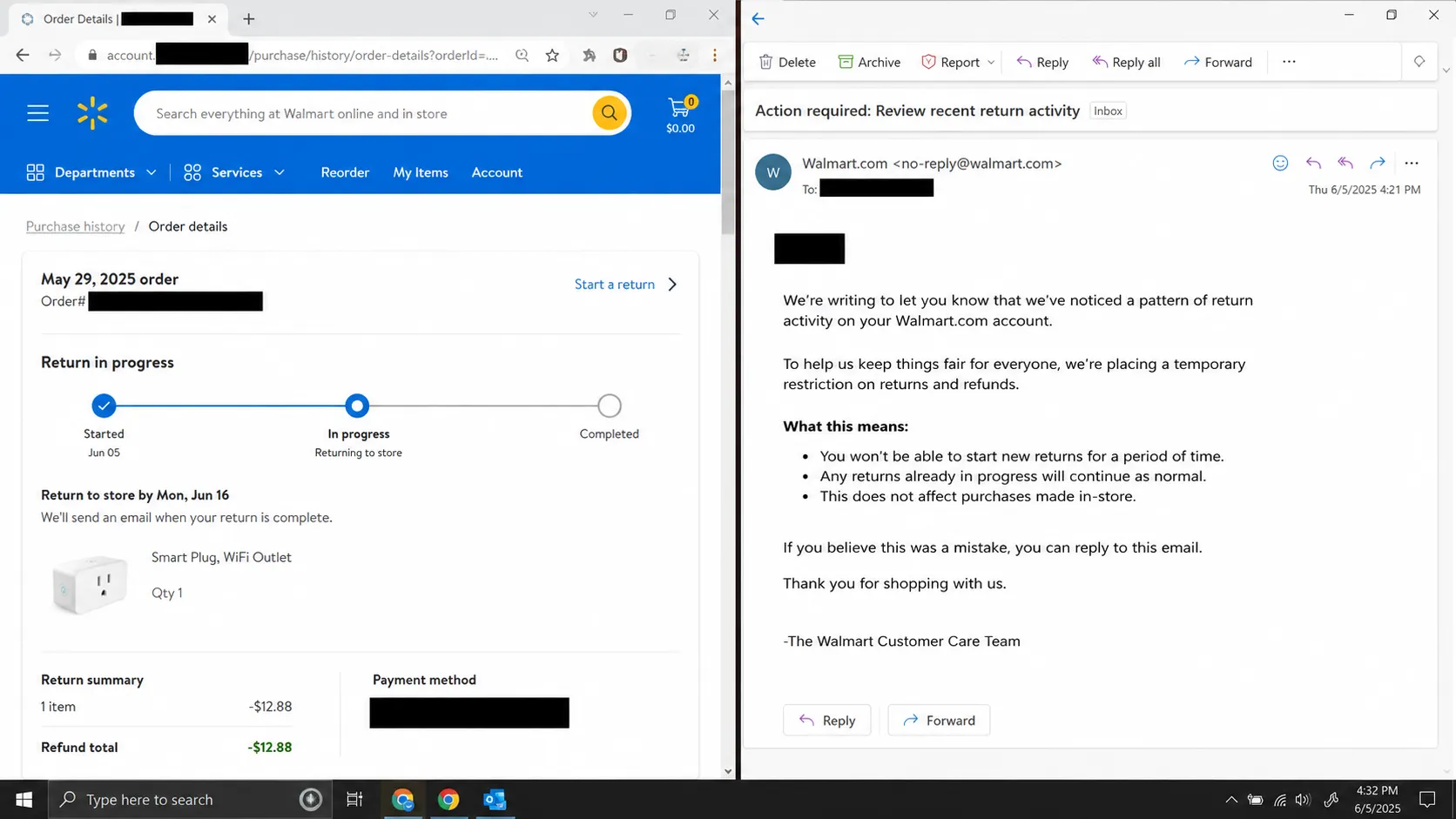Open the Walmart shopping cart
Viewport: 1456px width, 819px height.
pos(680,114)
